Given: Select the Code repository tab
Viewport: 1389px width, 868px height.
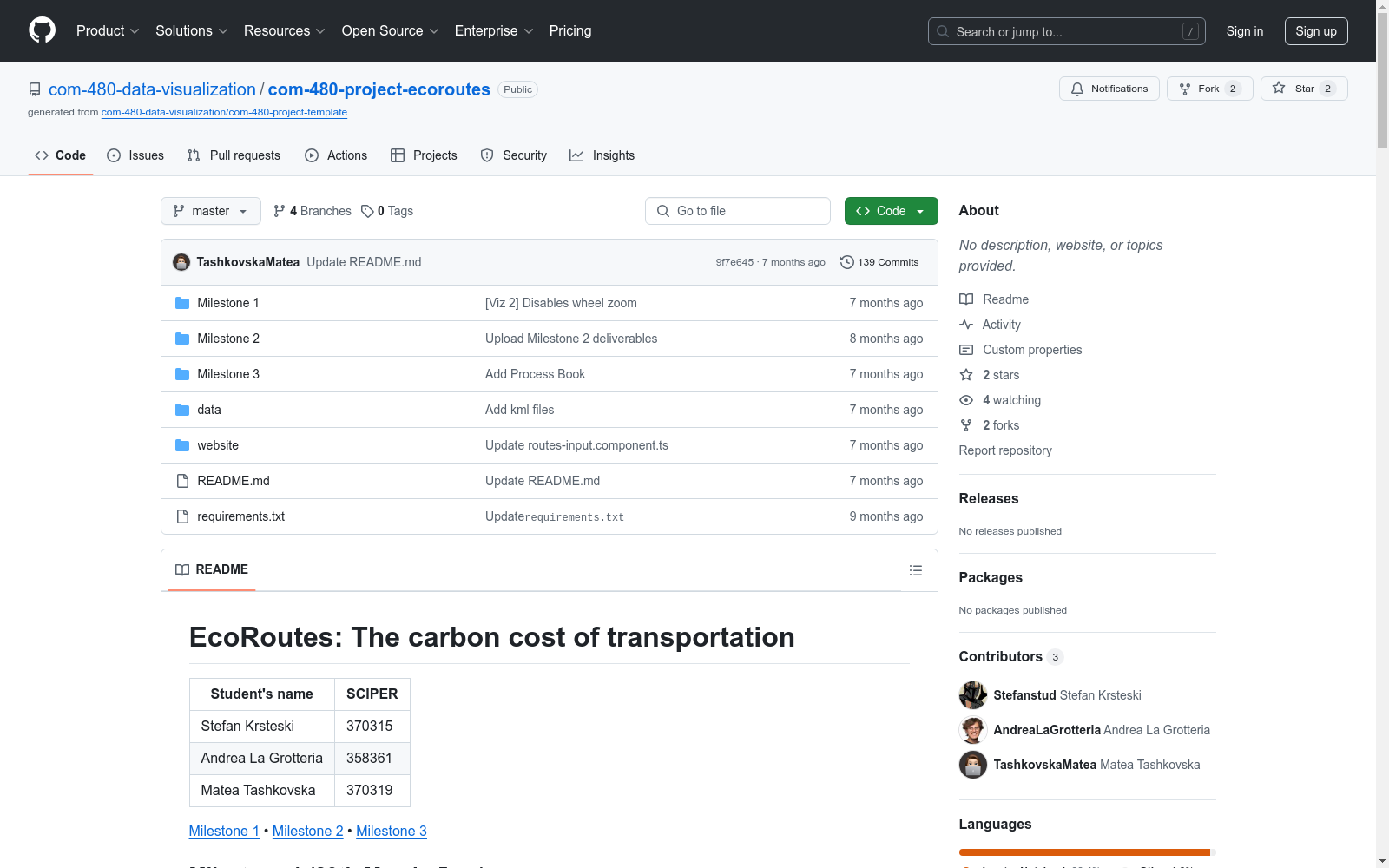Looking at the screenshot, I should (61, 155).
